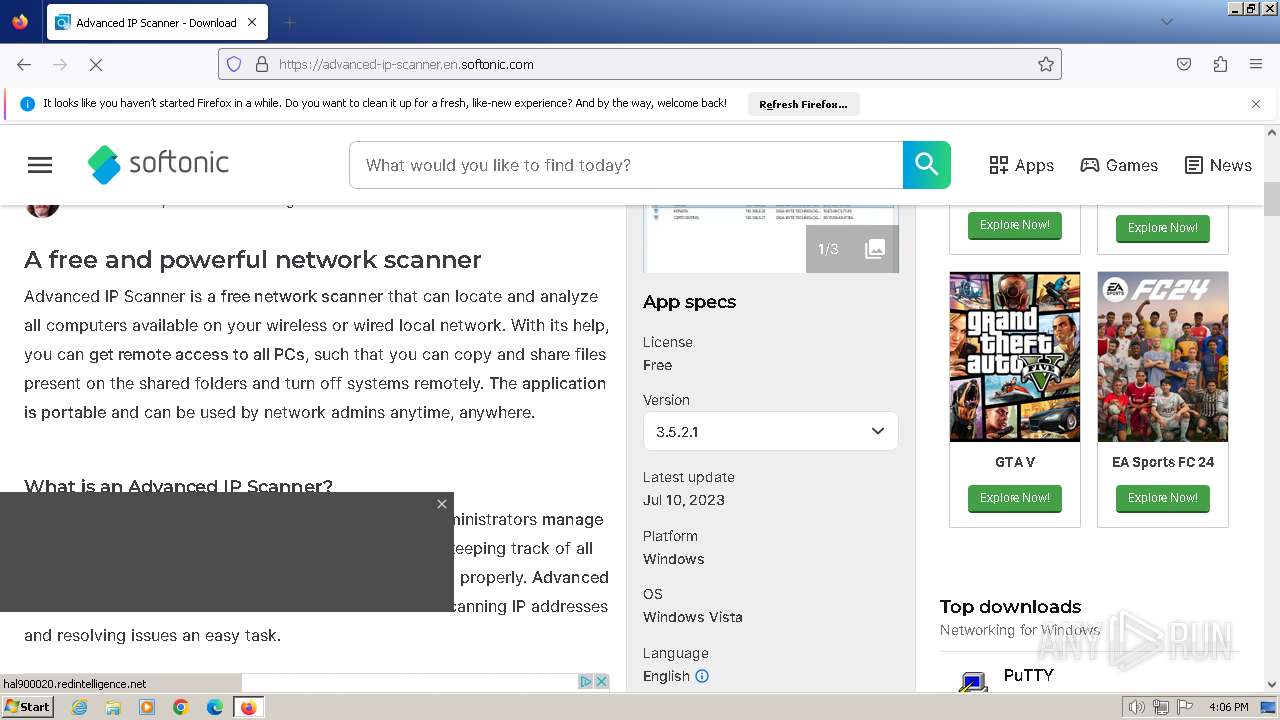Bookmark this page with star icon

tap(1046, 64)
